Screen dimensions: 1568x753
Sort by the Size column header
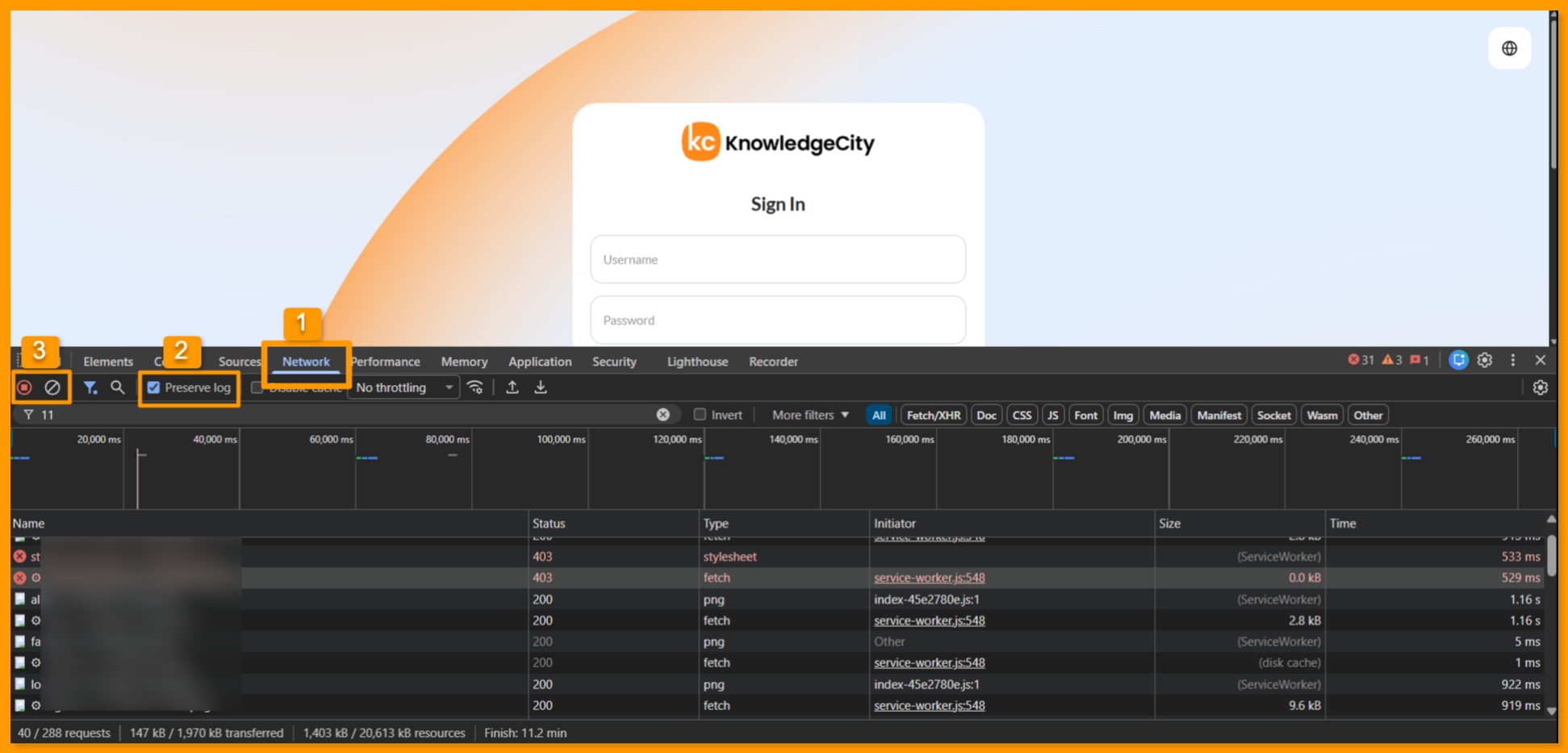pos(1240,523)
